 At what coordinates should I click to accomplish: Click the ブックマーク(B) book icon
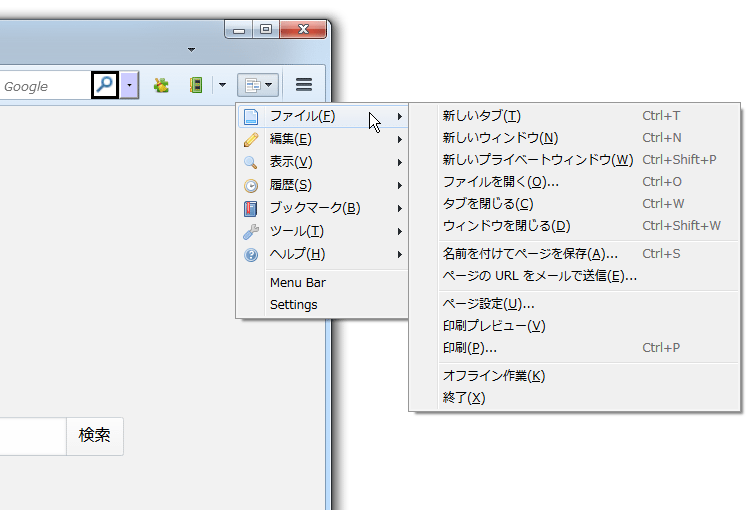(251, 208)
